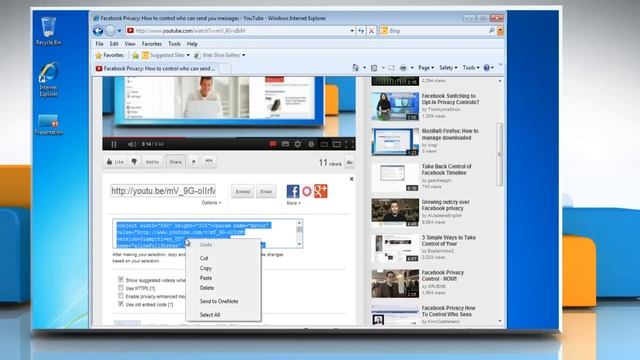Click the flag report icon below video
Image resolution: width=640 pixels, height=360 pixels.
[x=194, y=162]
